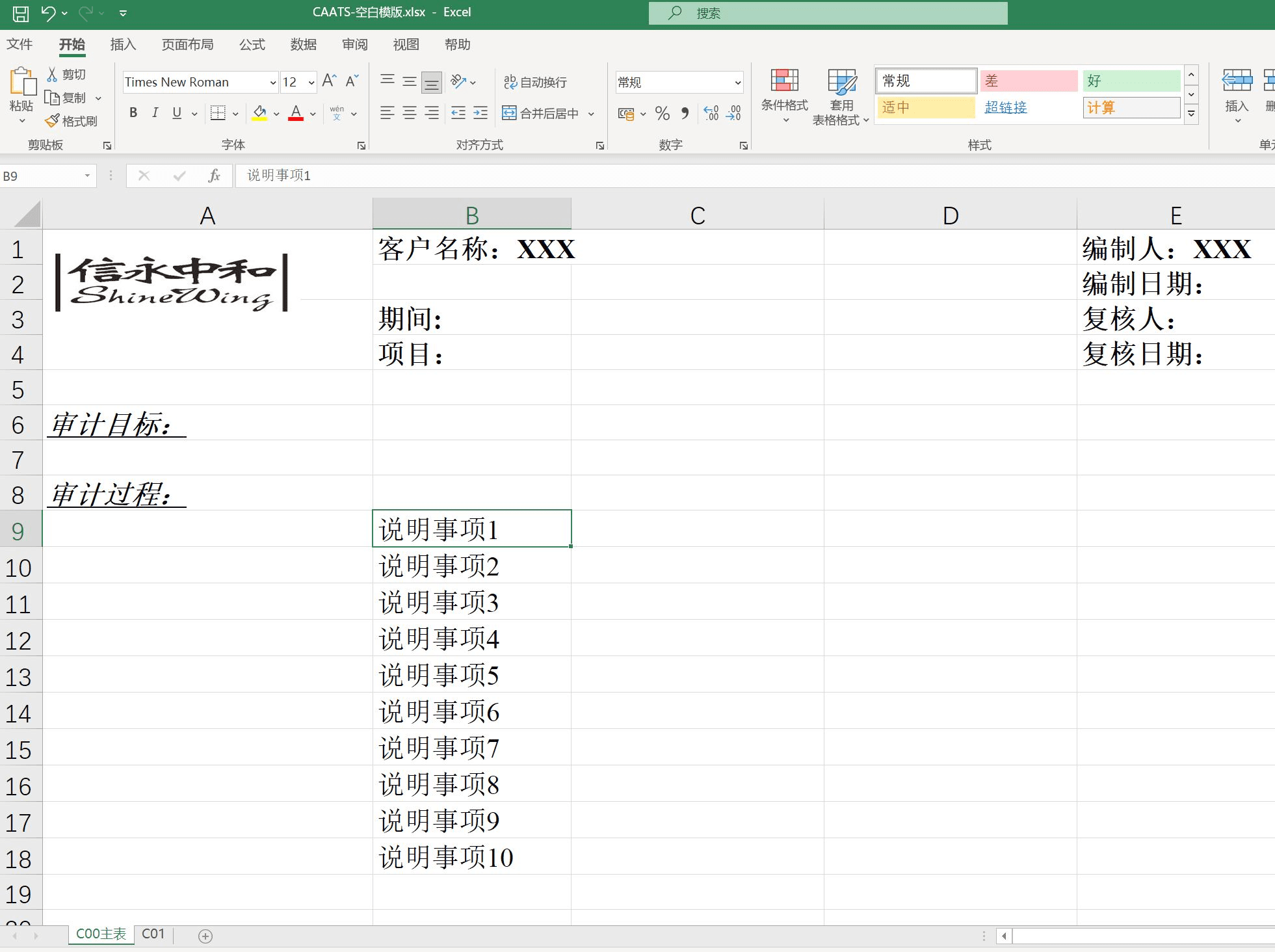Apply the 好 cell style
1275x952 pixels.
pos(1131,81)
